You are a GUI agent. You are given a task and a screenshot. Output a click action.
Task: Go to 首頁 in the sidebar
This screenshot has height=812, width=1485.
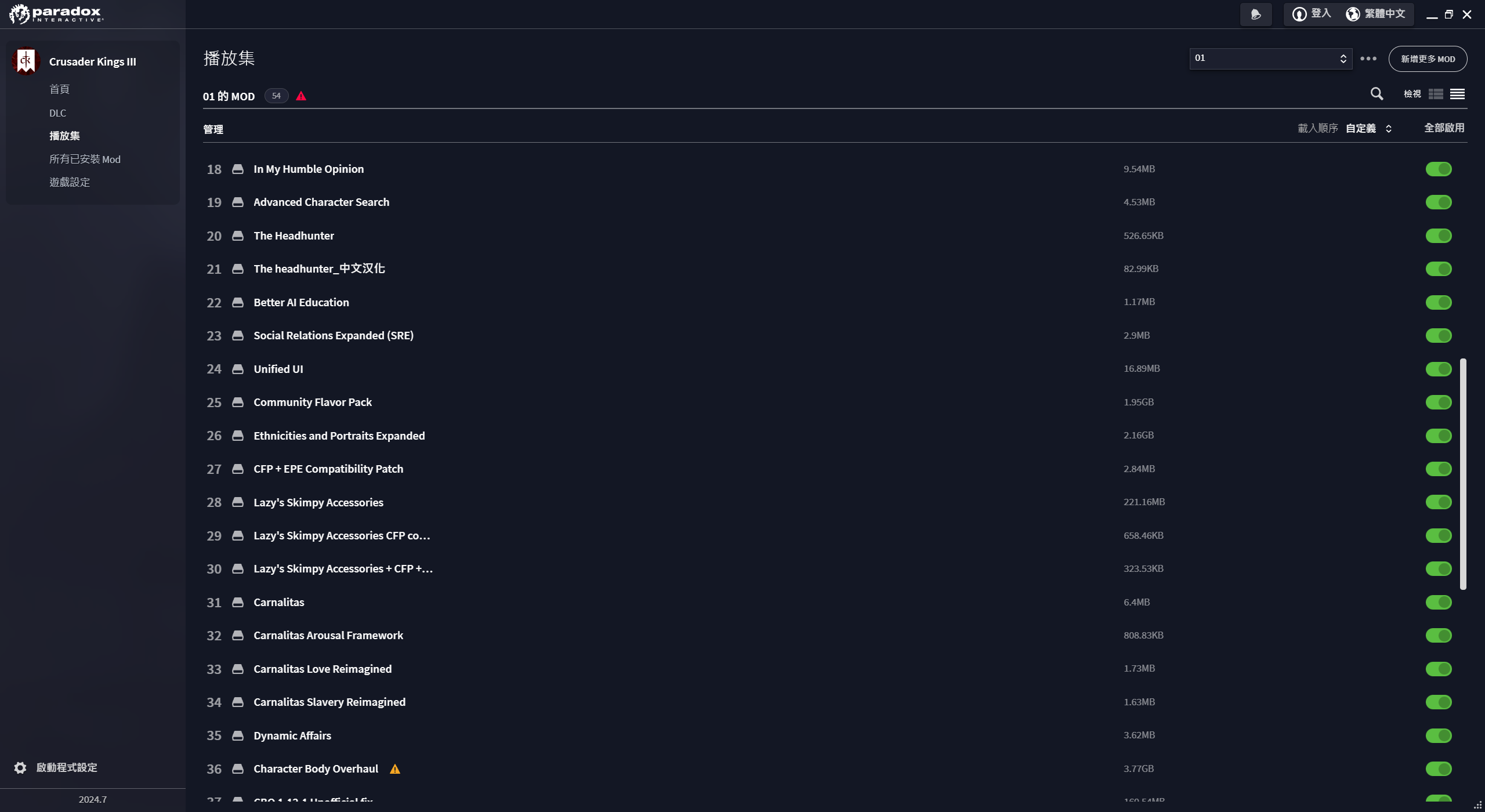pyautogui.click(x=59, y=89)
